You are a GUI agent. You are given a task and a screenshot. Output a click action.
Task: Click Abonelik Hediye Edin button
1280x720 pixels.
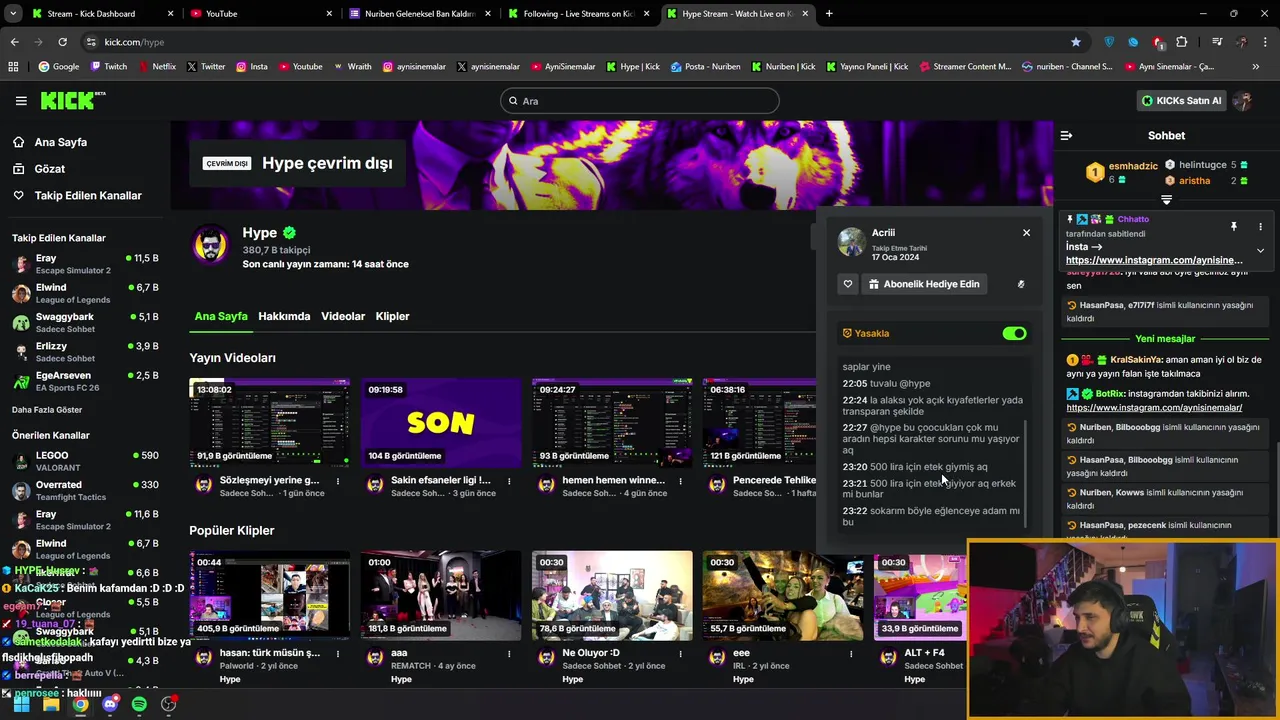click(x=925, y=284)
